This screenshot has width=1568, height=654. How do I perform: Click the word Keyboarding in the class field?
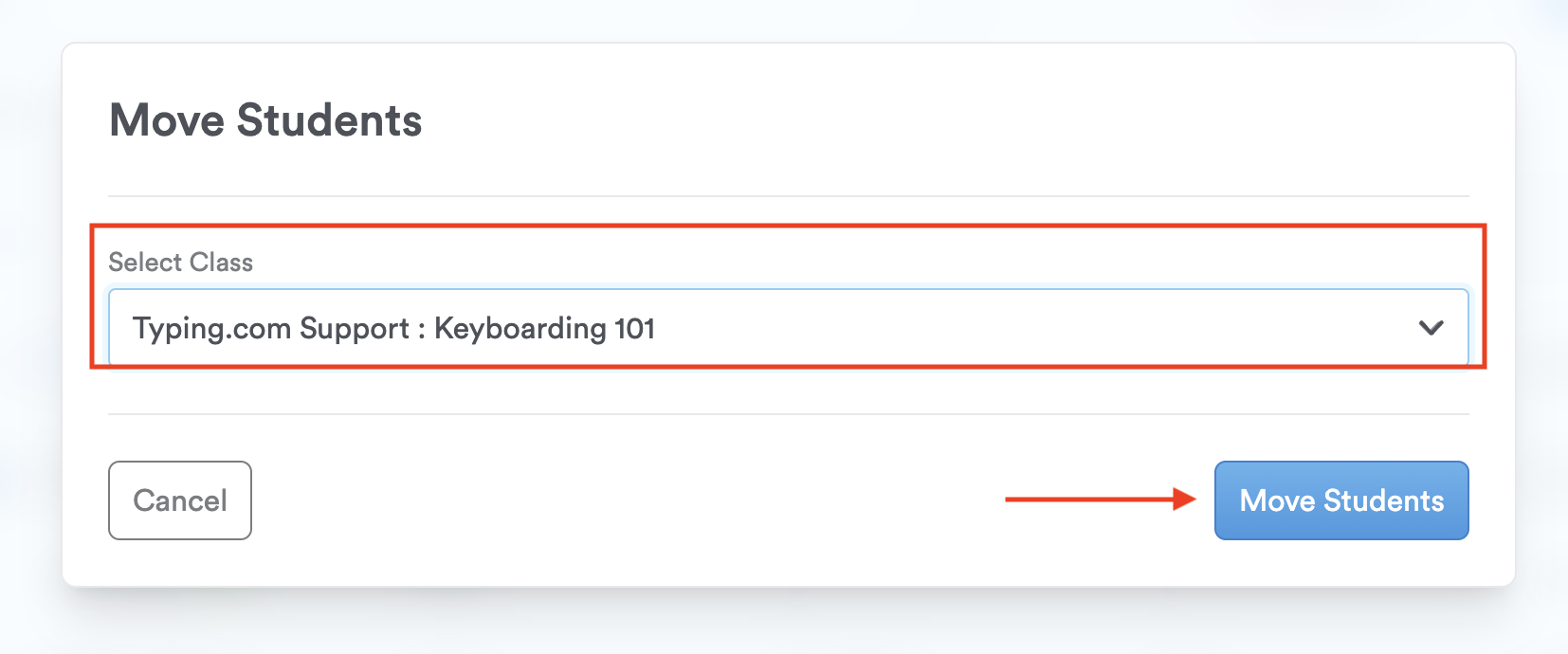520,329
